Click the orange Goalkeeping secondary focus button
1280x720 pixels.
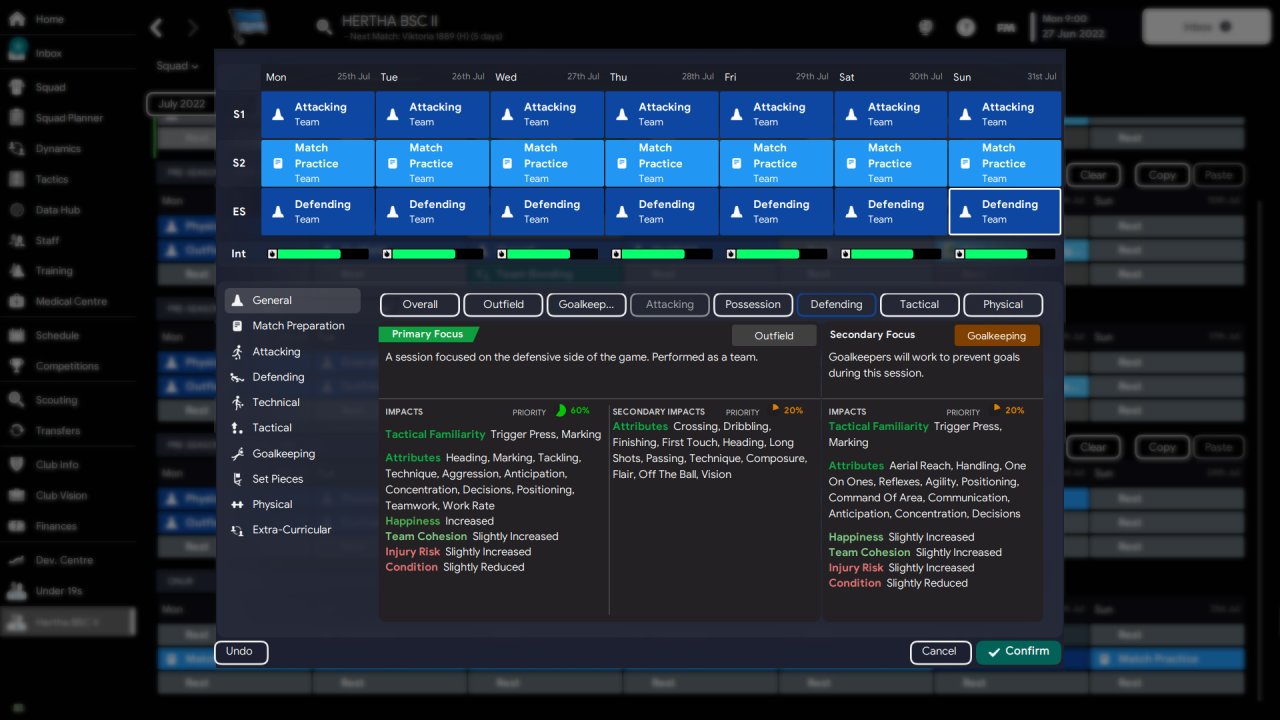pyautogui.click(x=997, y=336)
